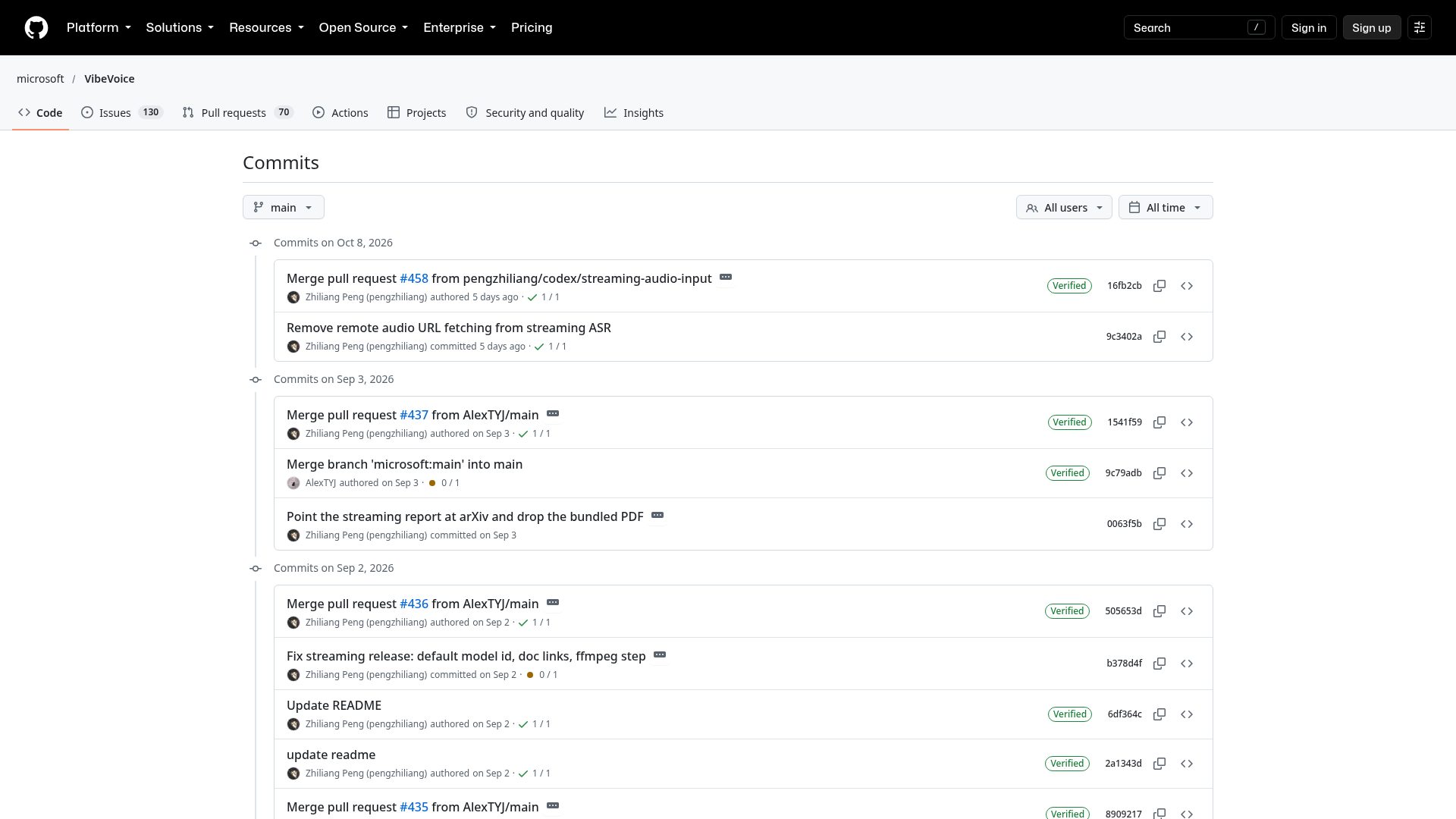Expand commit description for pull request #458
Screen dimensions: 1456x819
pos(726,278)
